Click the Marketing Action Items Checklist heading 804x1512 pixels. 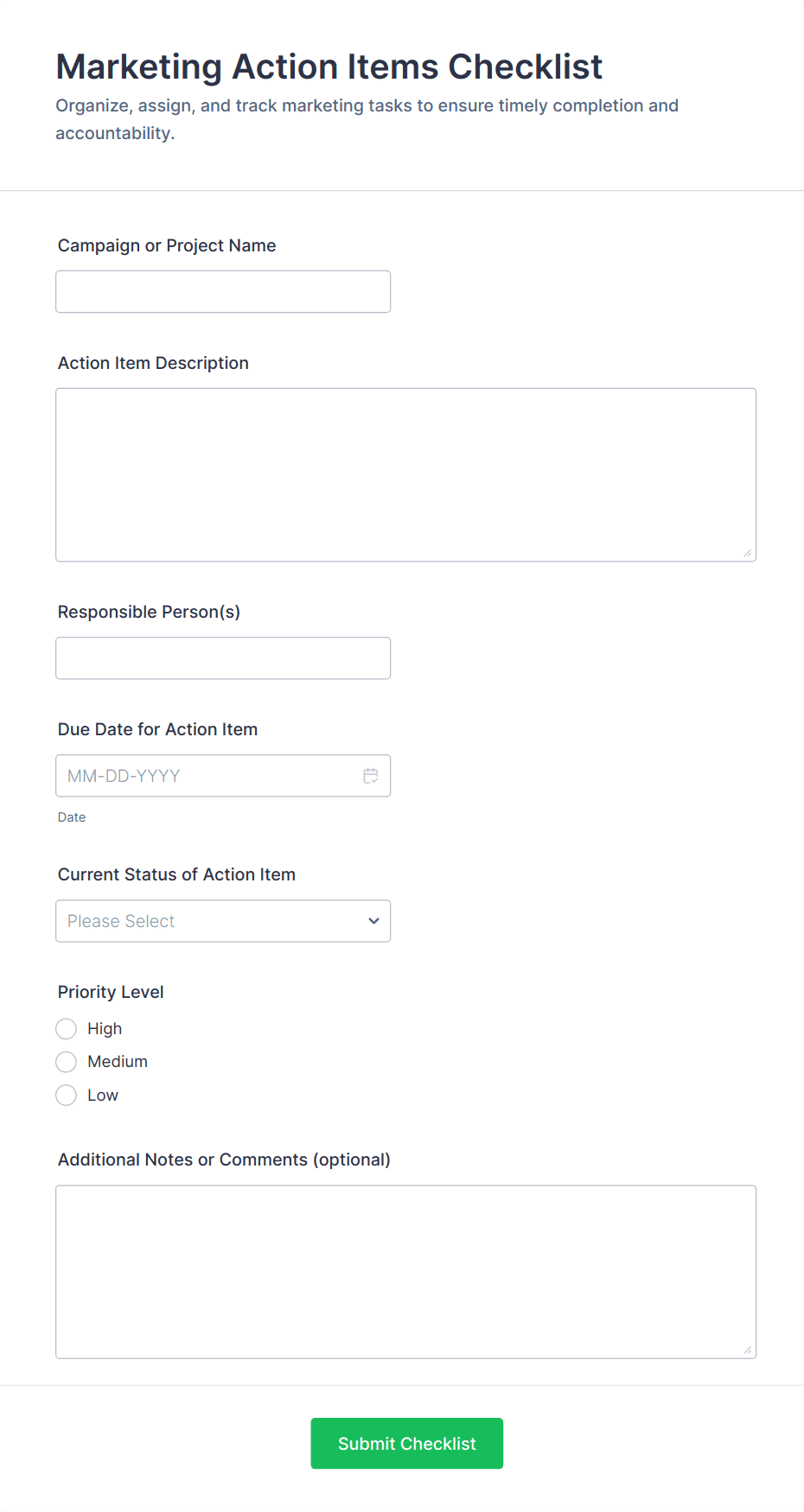pyautogui.click(x=329, y=67)
